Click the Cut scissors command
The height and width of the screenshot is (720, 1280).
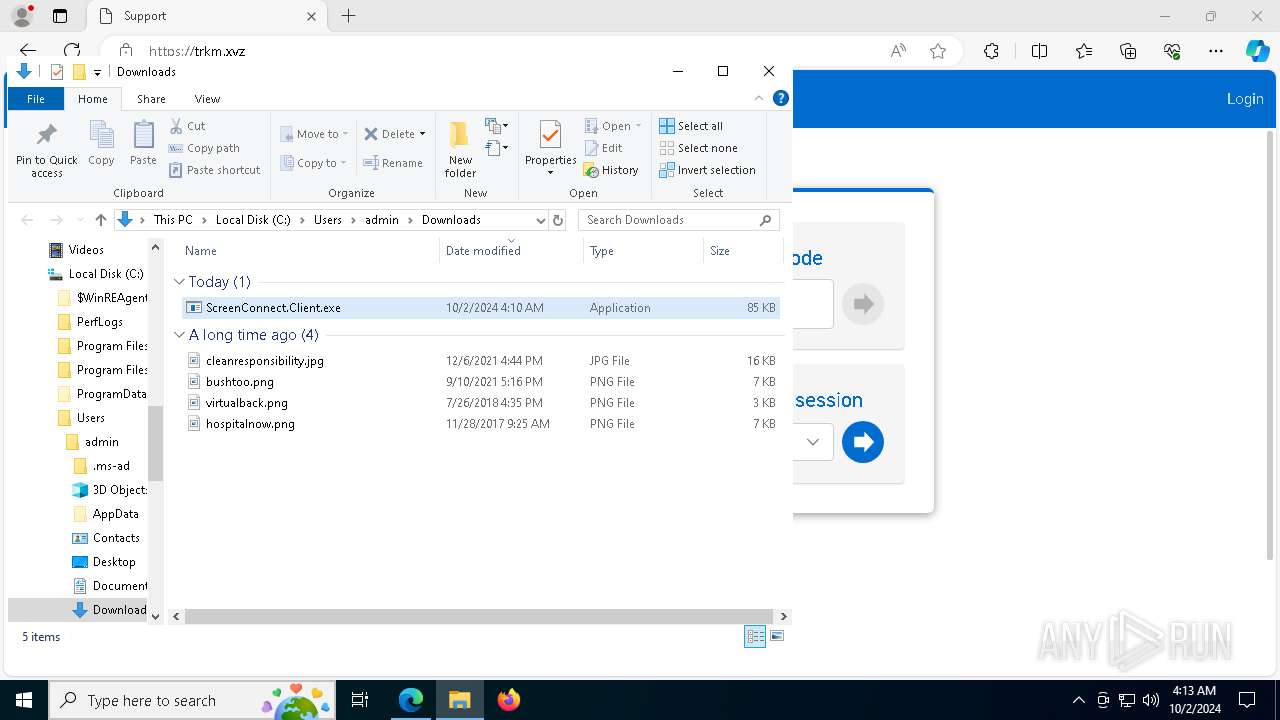188,126
